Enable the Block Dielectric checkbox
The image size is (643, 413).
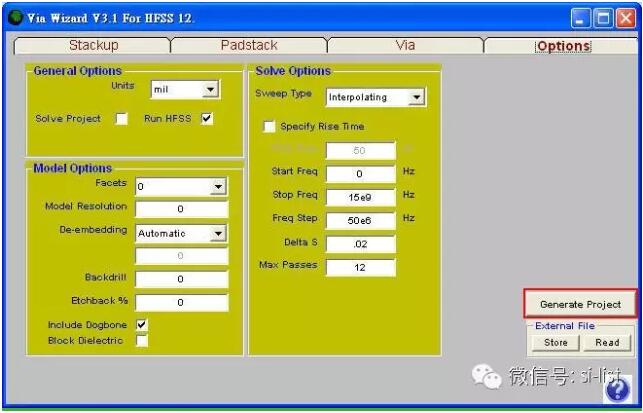tap(141, 340)
